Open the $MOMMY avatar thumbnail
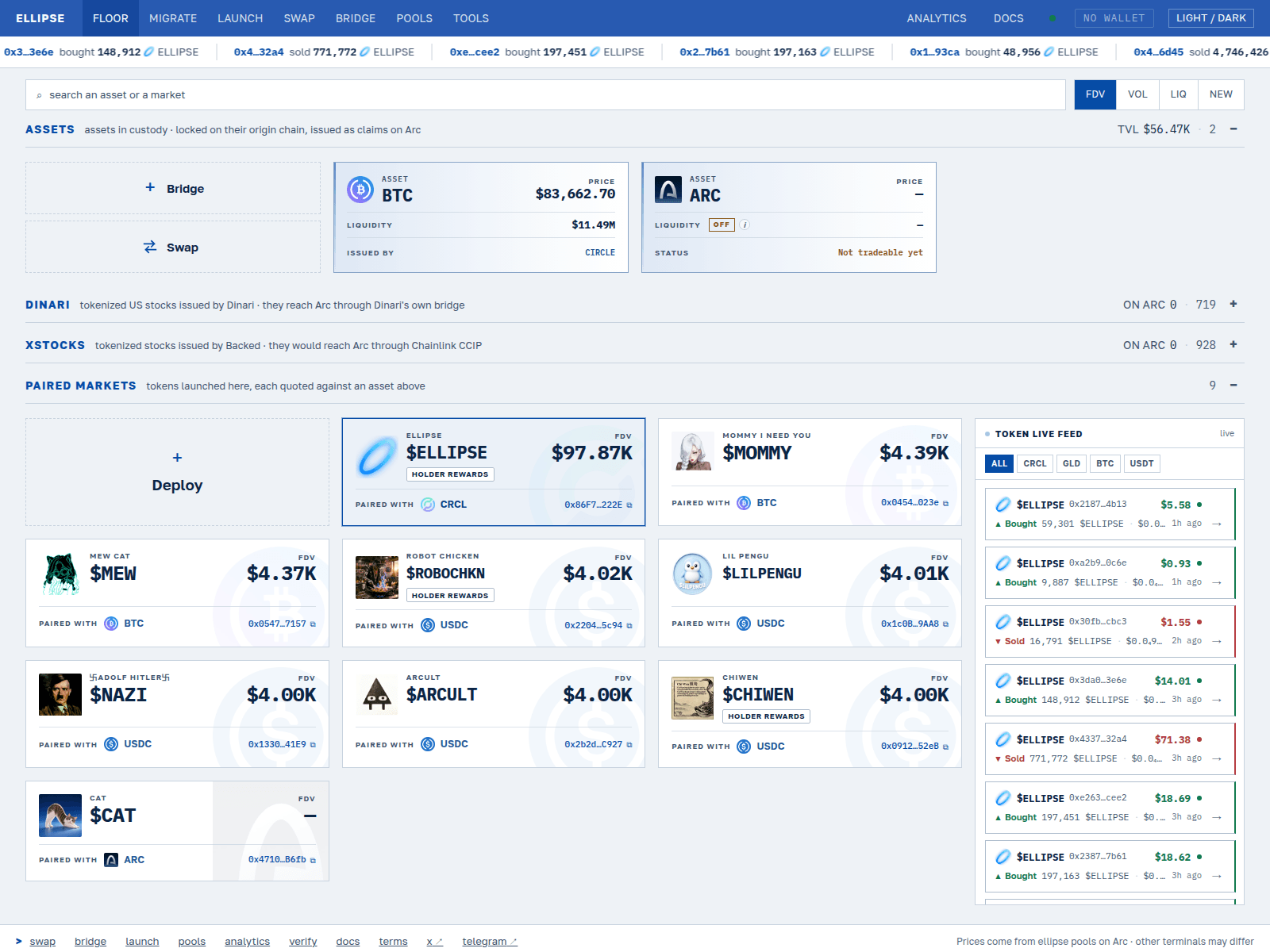1270x952 pixels. (693, 451)
